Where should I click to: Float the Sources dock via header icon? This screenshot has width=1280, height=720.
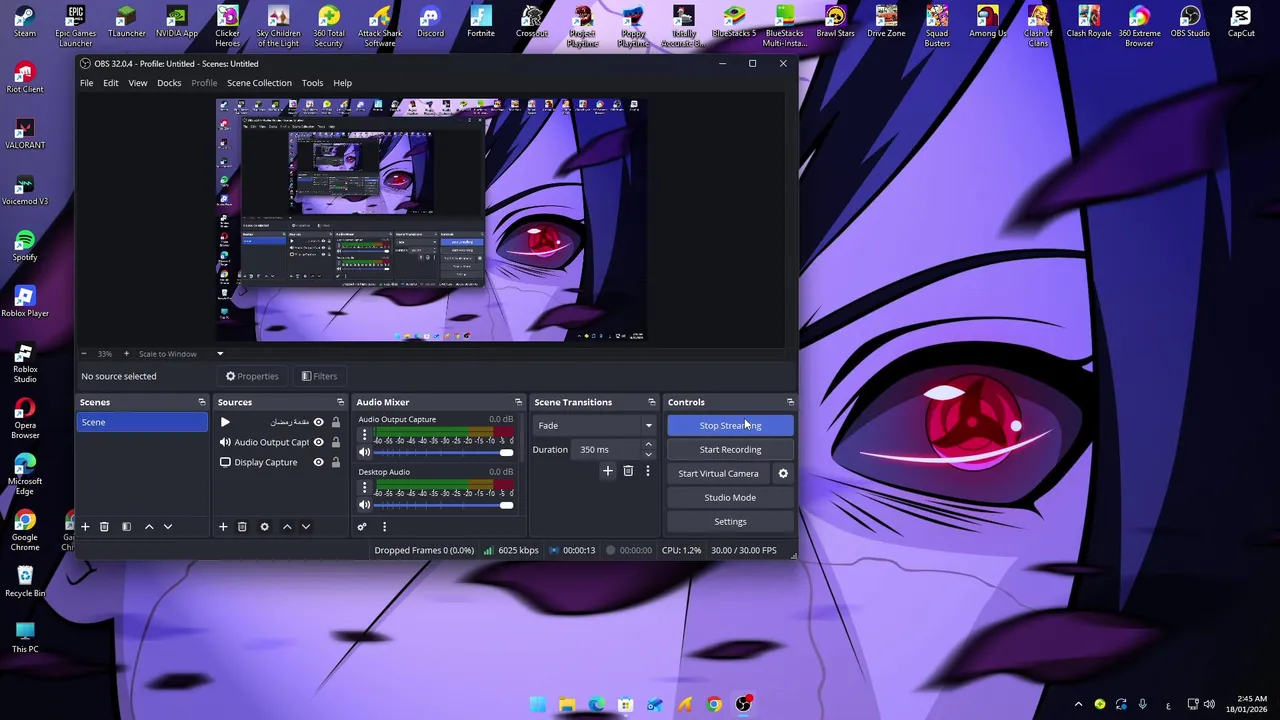pyautogui.click(x=340, y=402)
